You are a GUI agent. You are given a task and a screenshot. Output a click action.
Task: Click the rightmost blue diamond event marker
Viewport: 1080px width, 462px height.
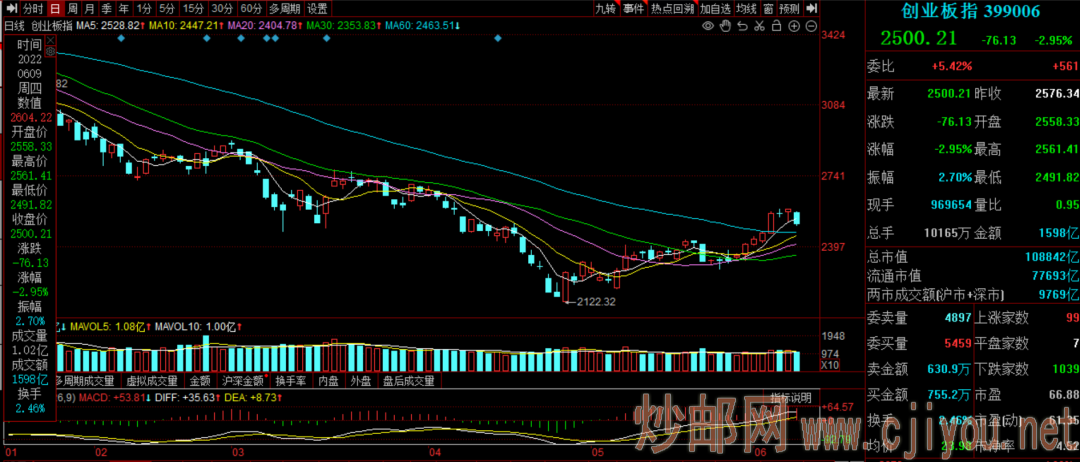[498, 39]
